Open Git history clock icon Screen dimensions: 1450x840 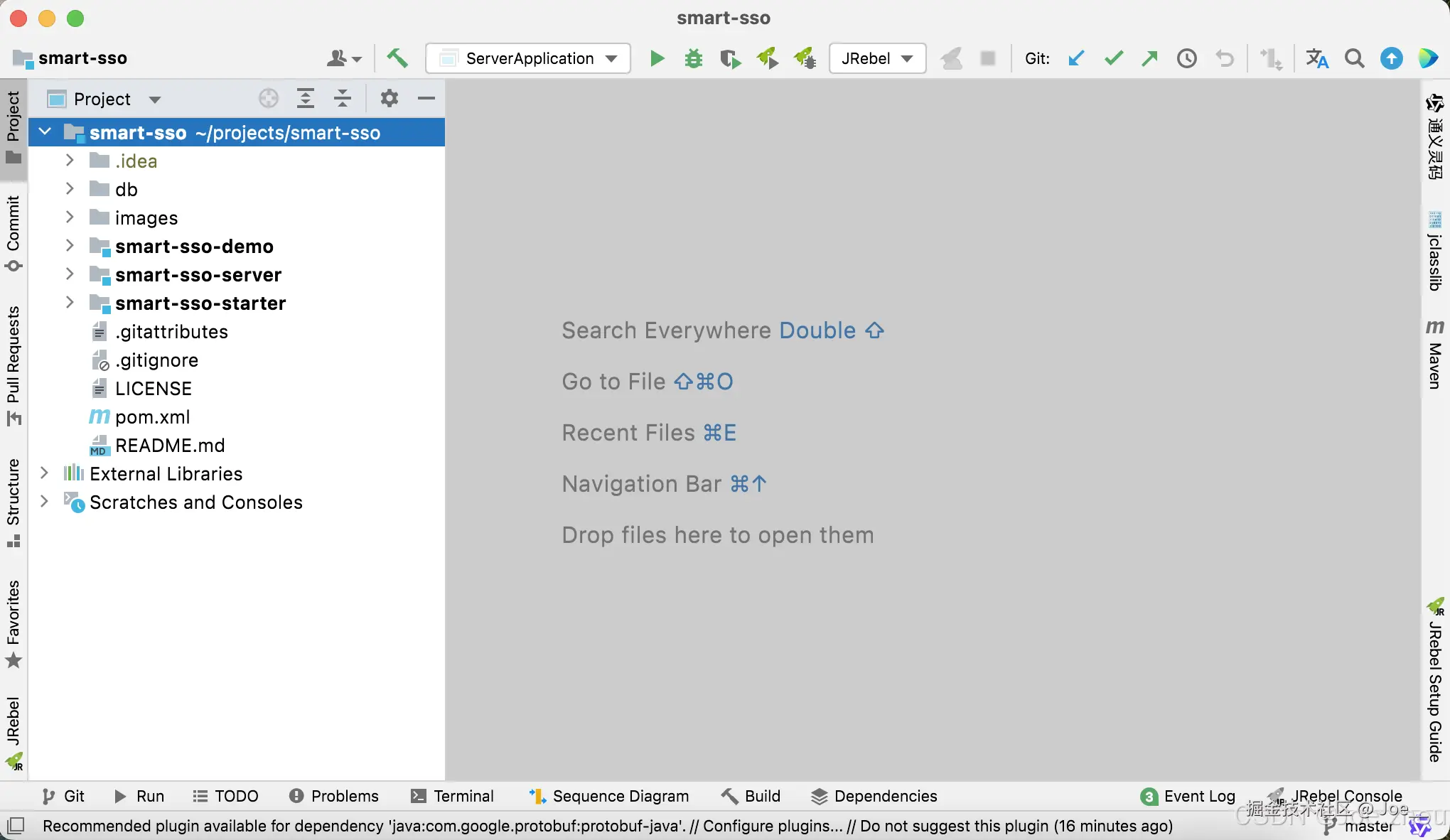point(1186,58)
